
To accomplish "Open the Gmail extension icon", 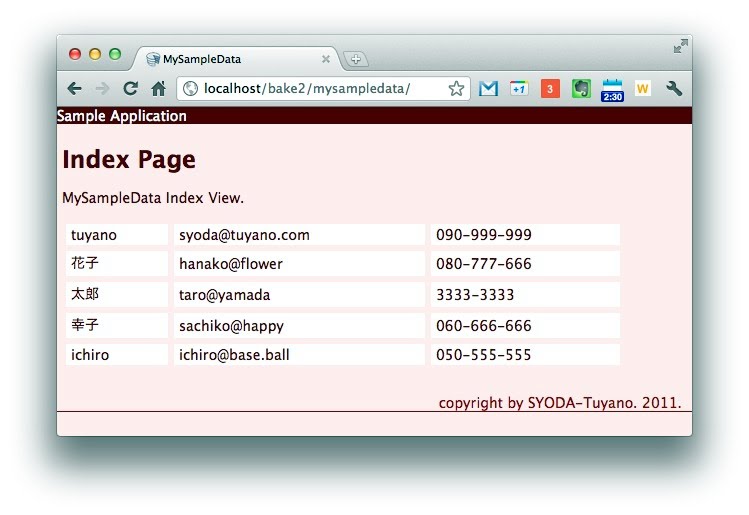I will click(x=488, y=89).
